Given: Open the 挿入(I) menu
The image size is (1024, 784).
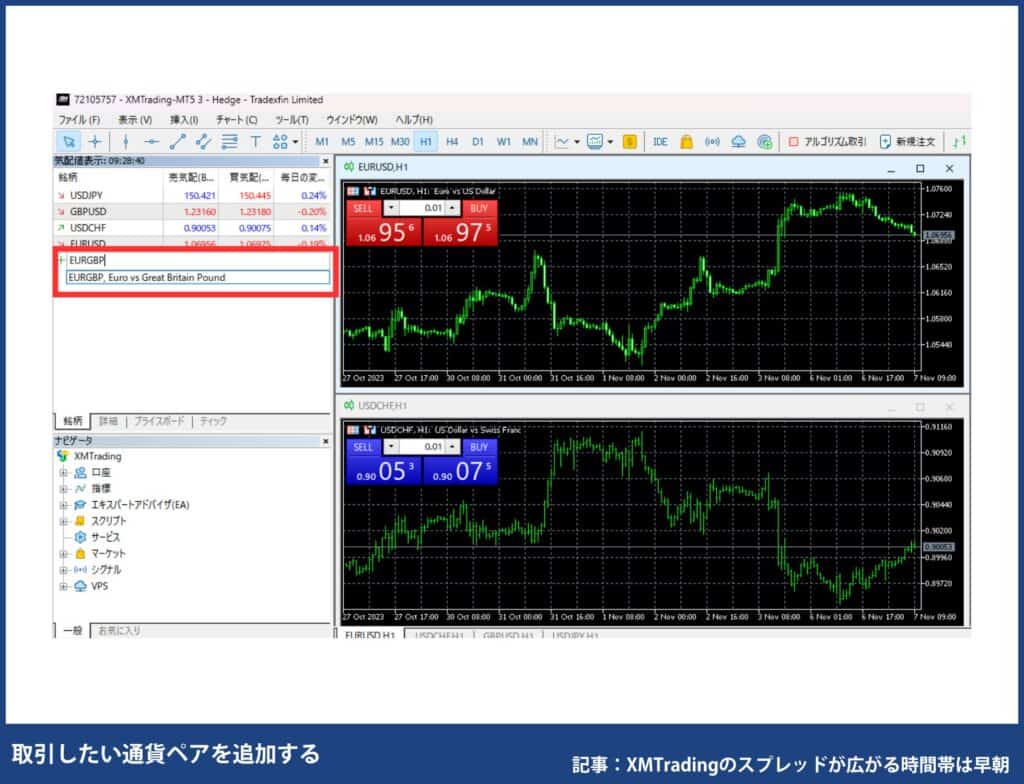Looking at the screenshot, I should [x=184, y=120].
